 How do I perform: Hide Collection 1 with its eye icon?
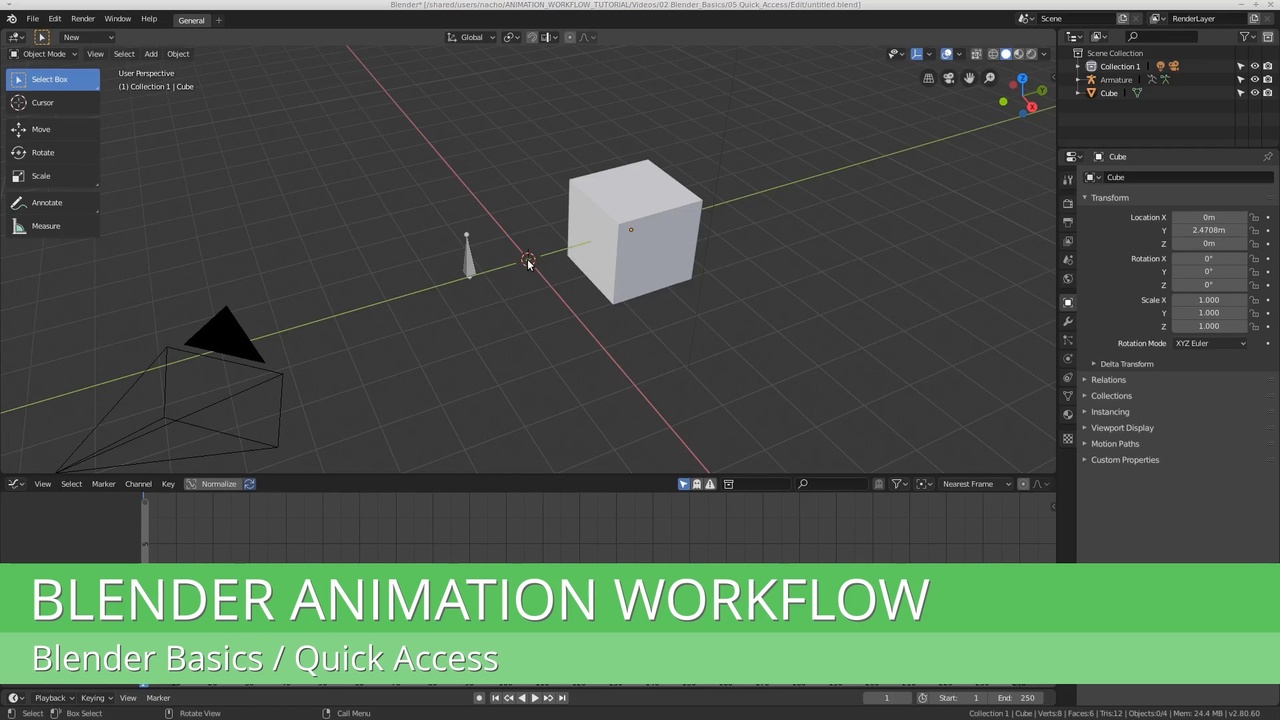[1255, 67]
